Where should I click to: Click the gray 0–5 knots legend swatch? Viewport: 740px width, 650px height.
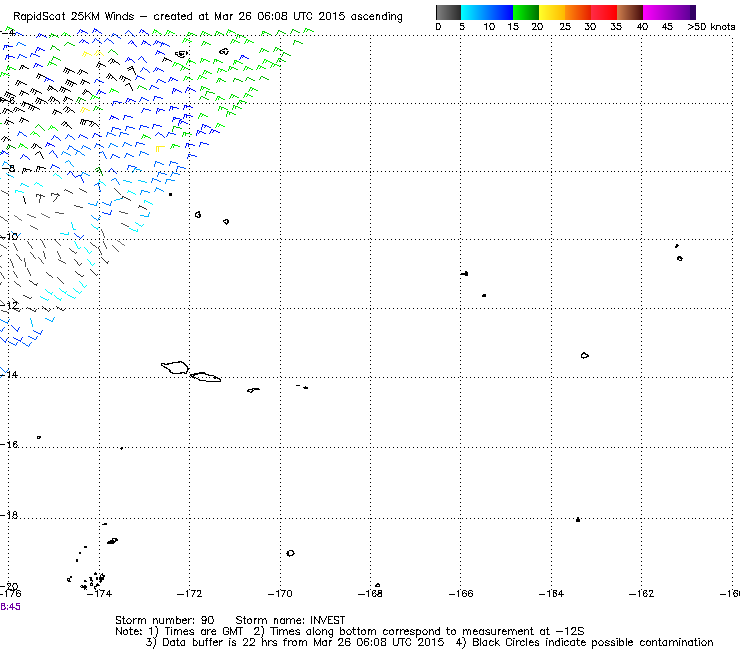pyautogui.click(x=448, y=12)
